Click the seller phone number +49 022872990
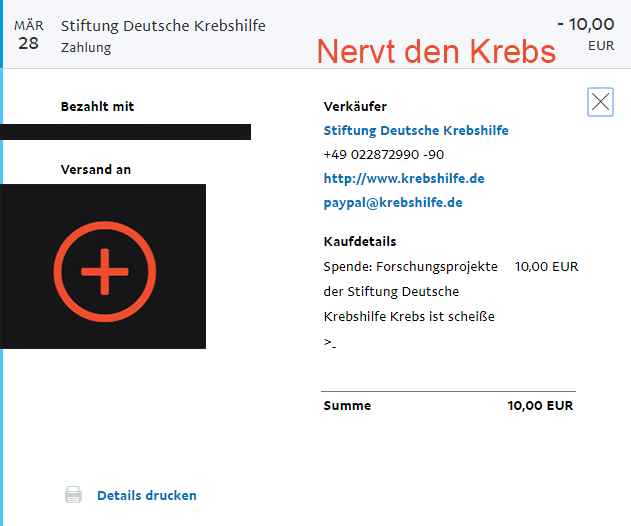Screen dimensions: 631x526 point(384,155)
